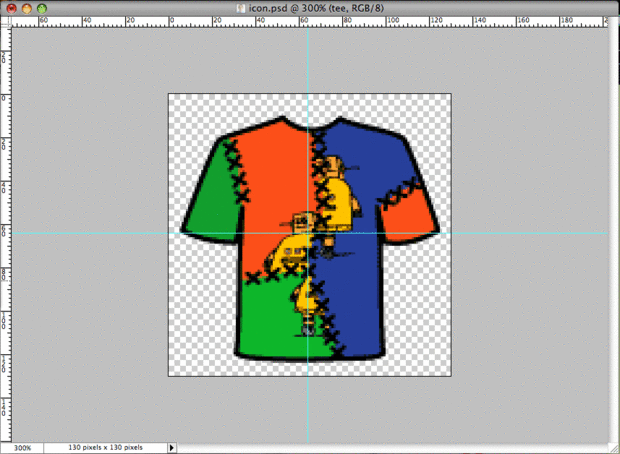620x454 pixels.
Task: Minimize the icon.psd window with yellow button
Action: coord(26,8)
